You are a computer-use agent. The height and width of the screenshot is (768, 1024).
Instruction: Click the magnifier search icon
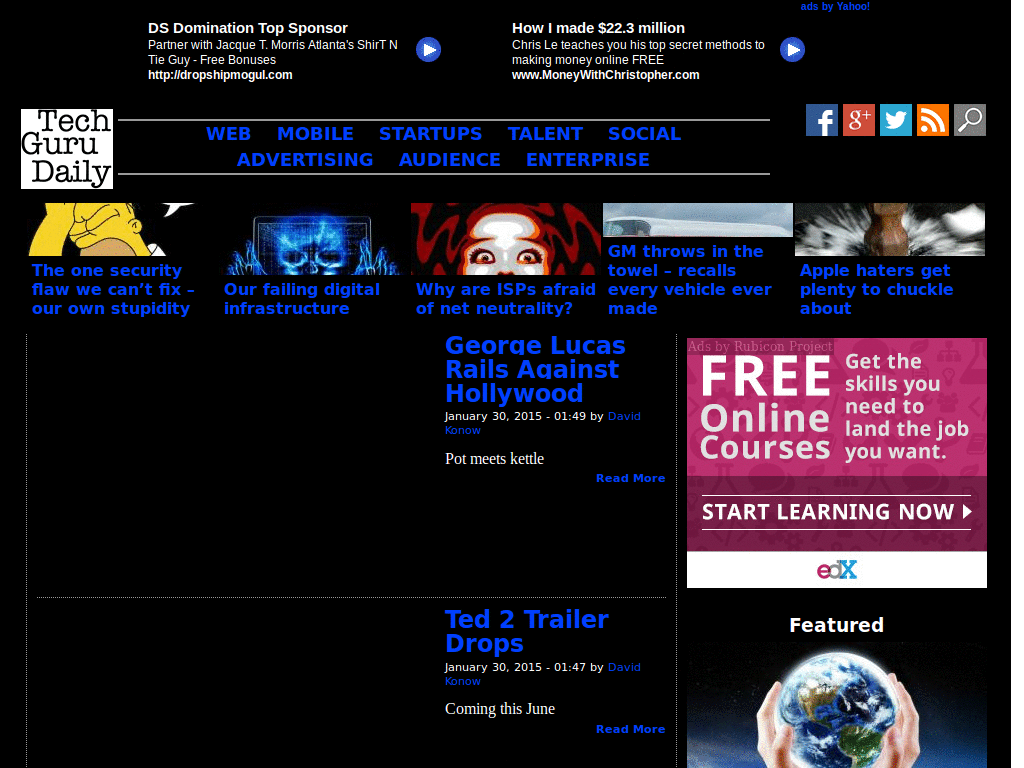[970, 120]
